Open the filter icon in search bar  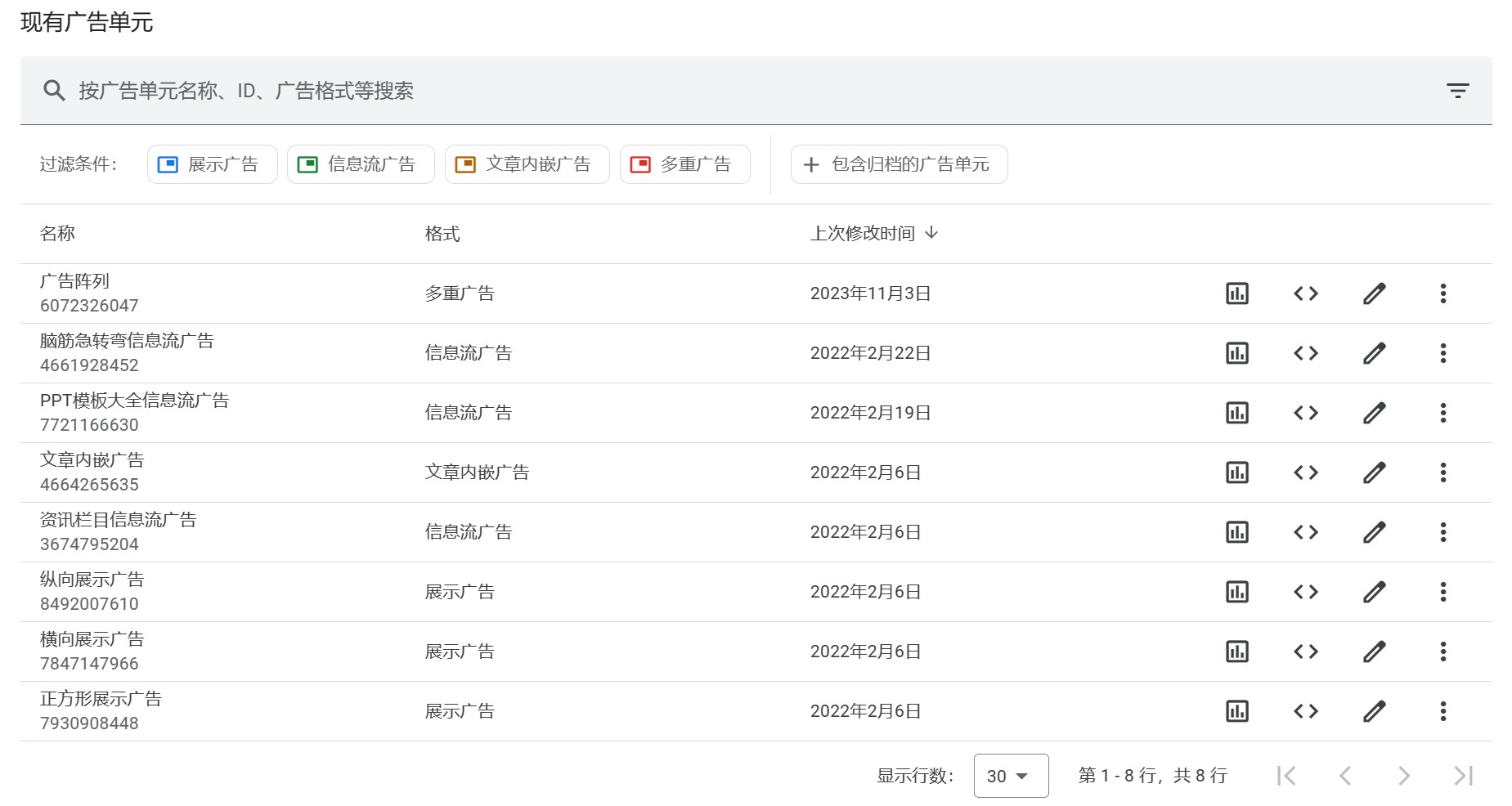tap(1457, 91)
